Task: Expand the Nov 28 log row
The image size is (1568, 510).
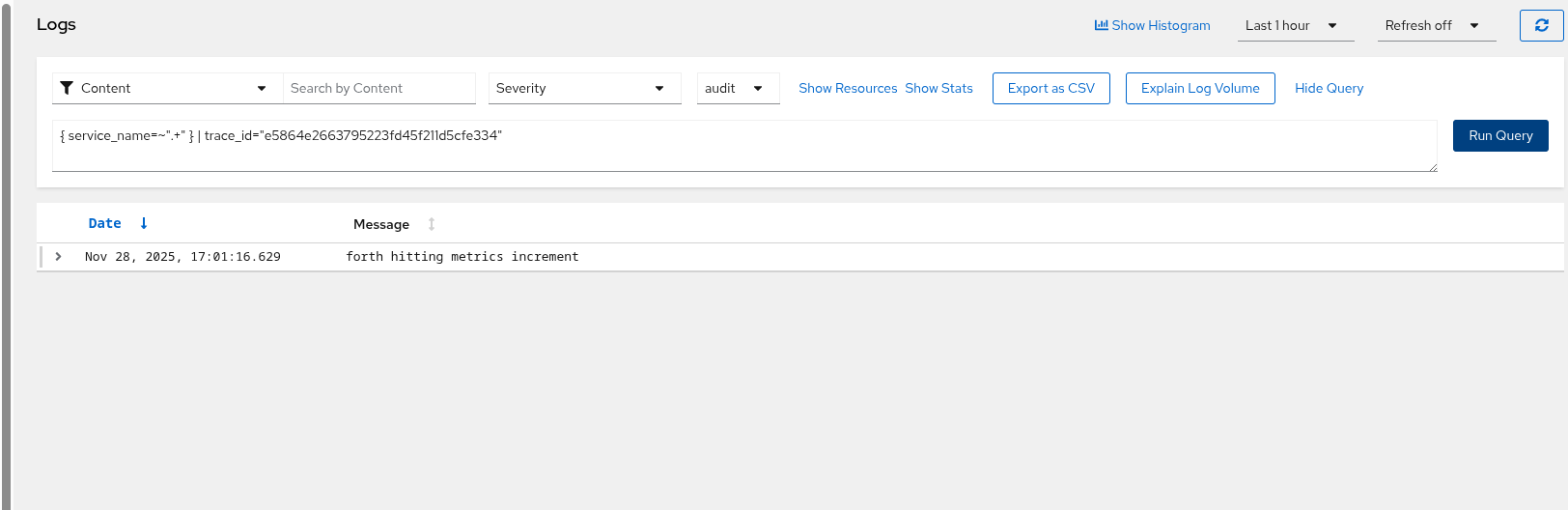Action: (59, 257)
